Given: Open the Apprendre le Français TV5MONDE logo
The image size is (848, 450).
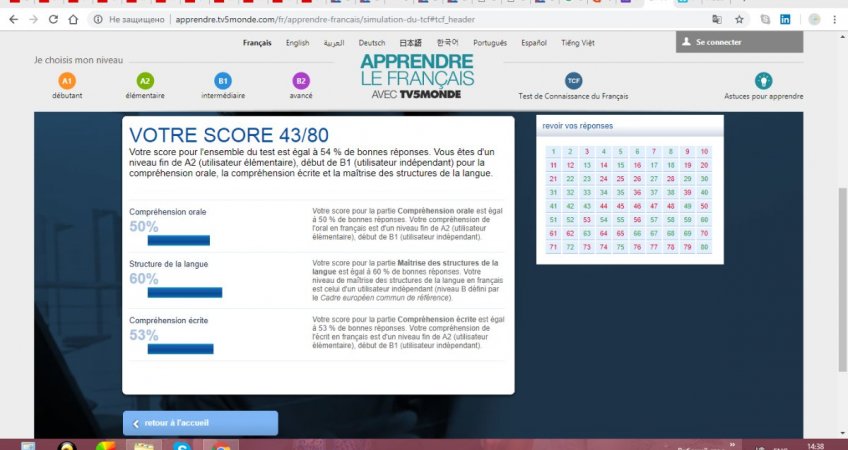Looking at the screenshot, I should 417,76.
